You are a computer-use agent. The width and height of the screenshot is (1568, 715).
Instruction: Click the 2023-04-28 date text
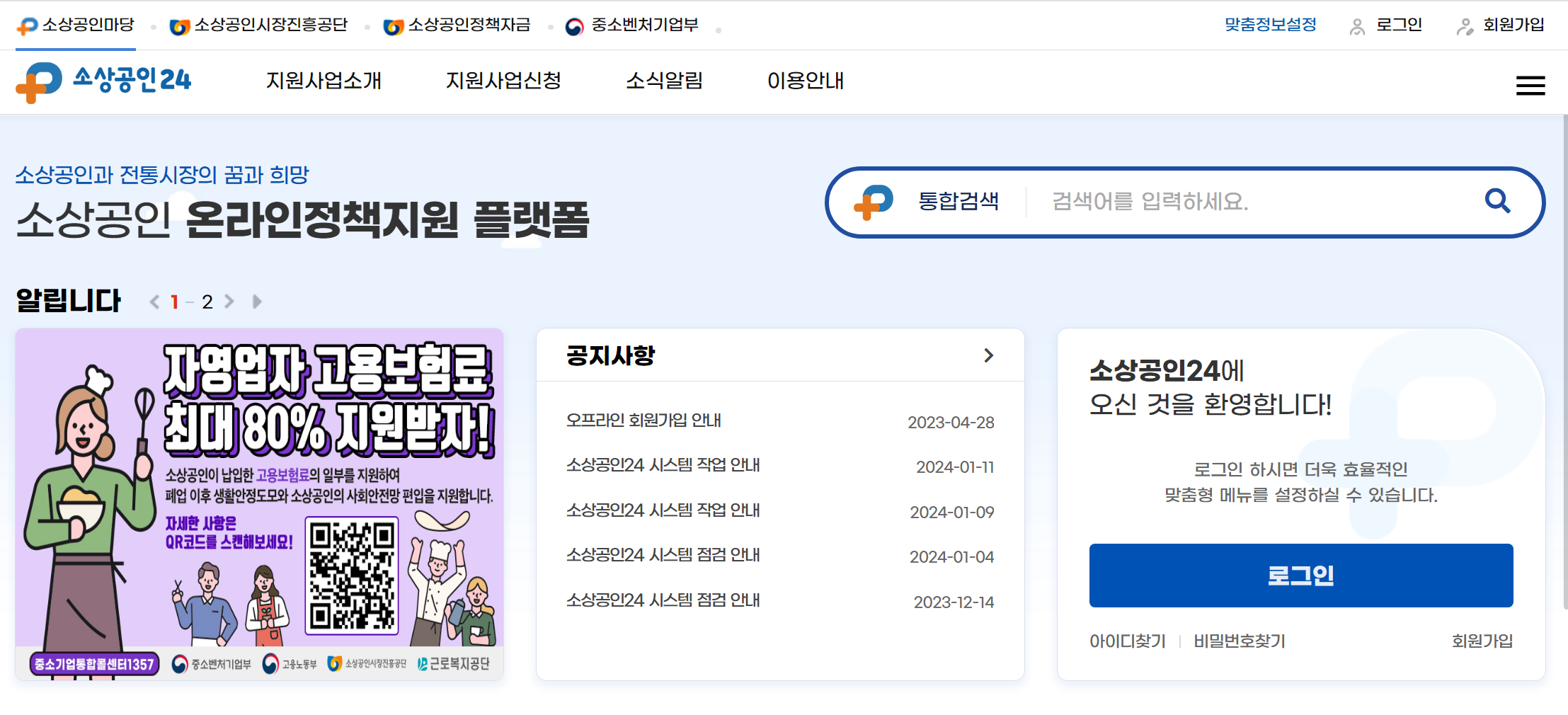(951, 423)
